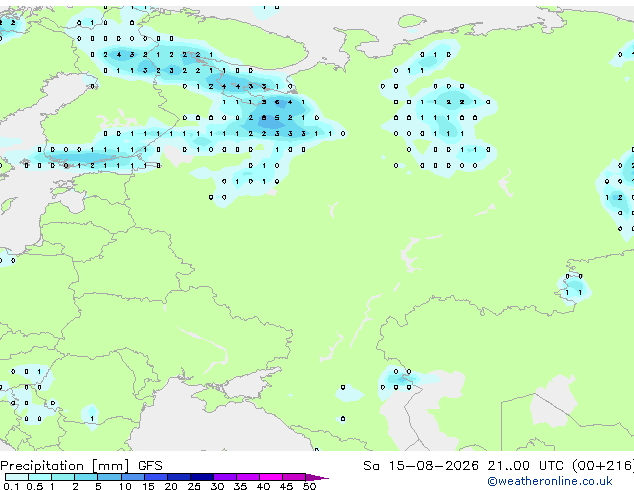Click the 25–30 mm navy legend swatch
The width and height of the screenshot is (634, 490).
(x=202, y=477)
